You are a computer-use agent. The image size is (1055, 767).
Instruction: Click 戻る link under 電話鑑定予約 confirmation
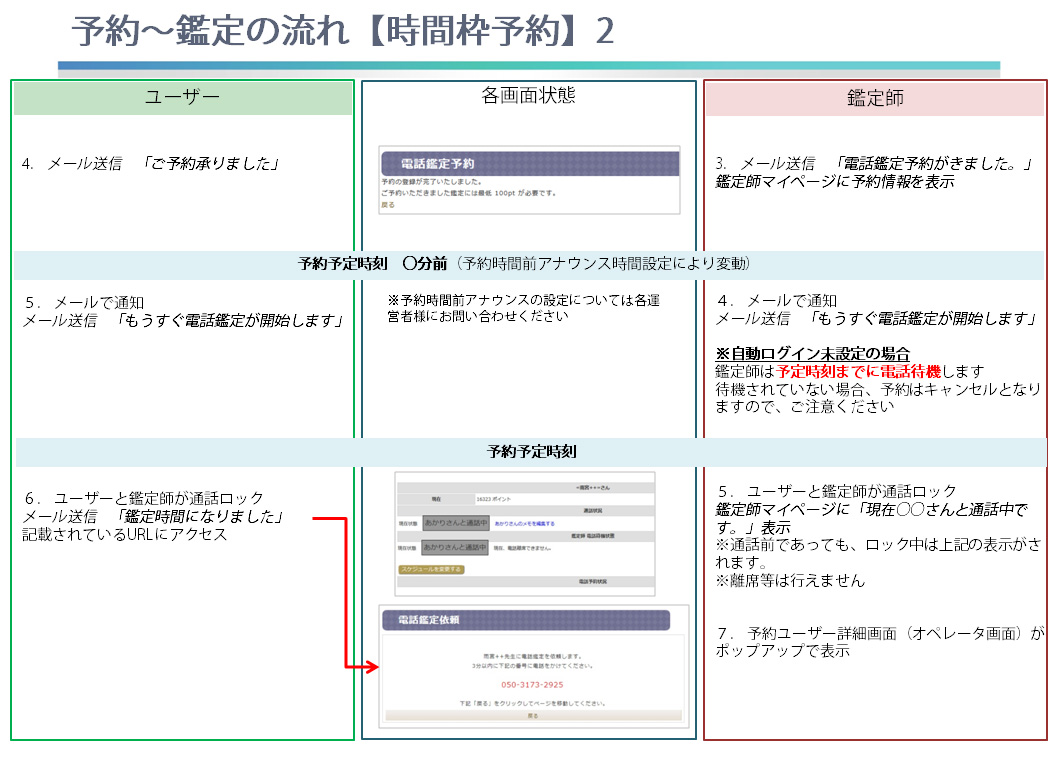coord(388,205)
